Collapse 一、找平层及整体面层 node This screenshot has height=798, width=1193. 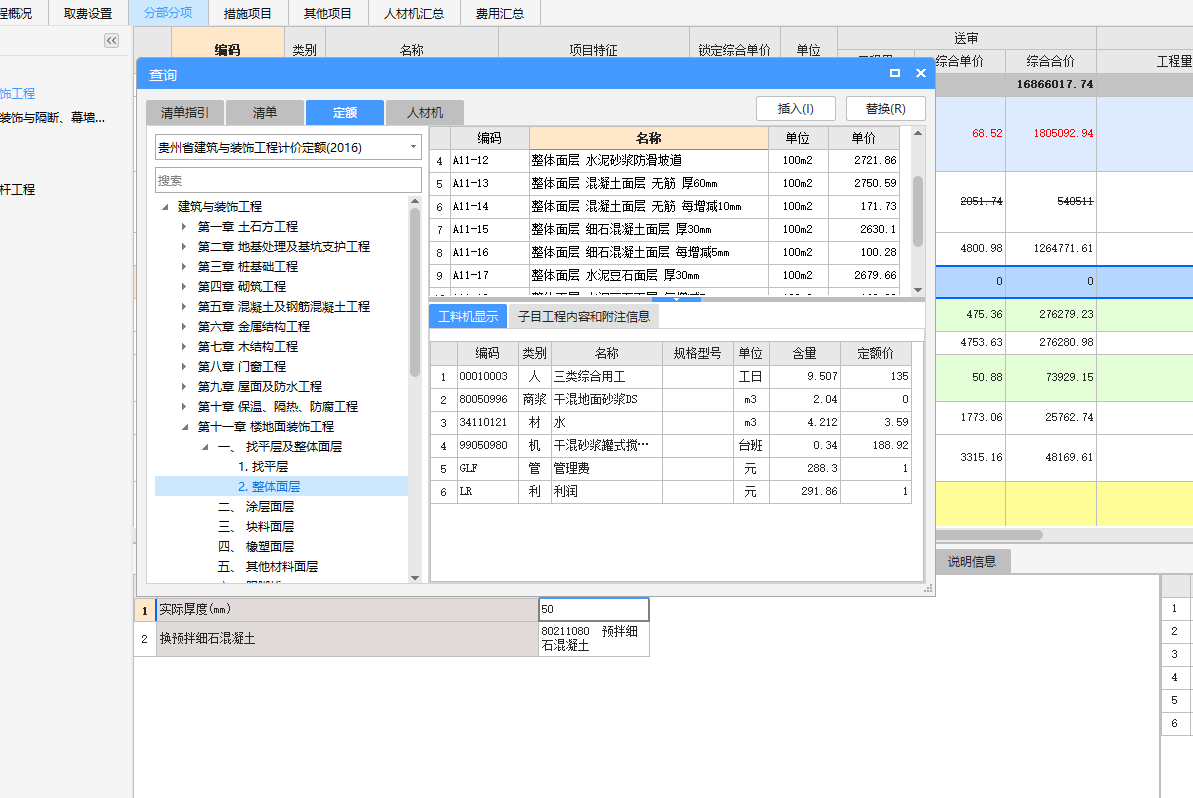click(205, 447)
